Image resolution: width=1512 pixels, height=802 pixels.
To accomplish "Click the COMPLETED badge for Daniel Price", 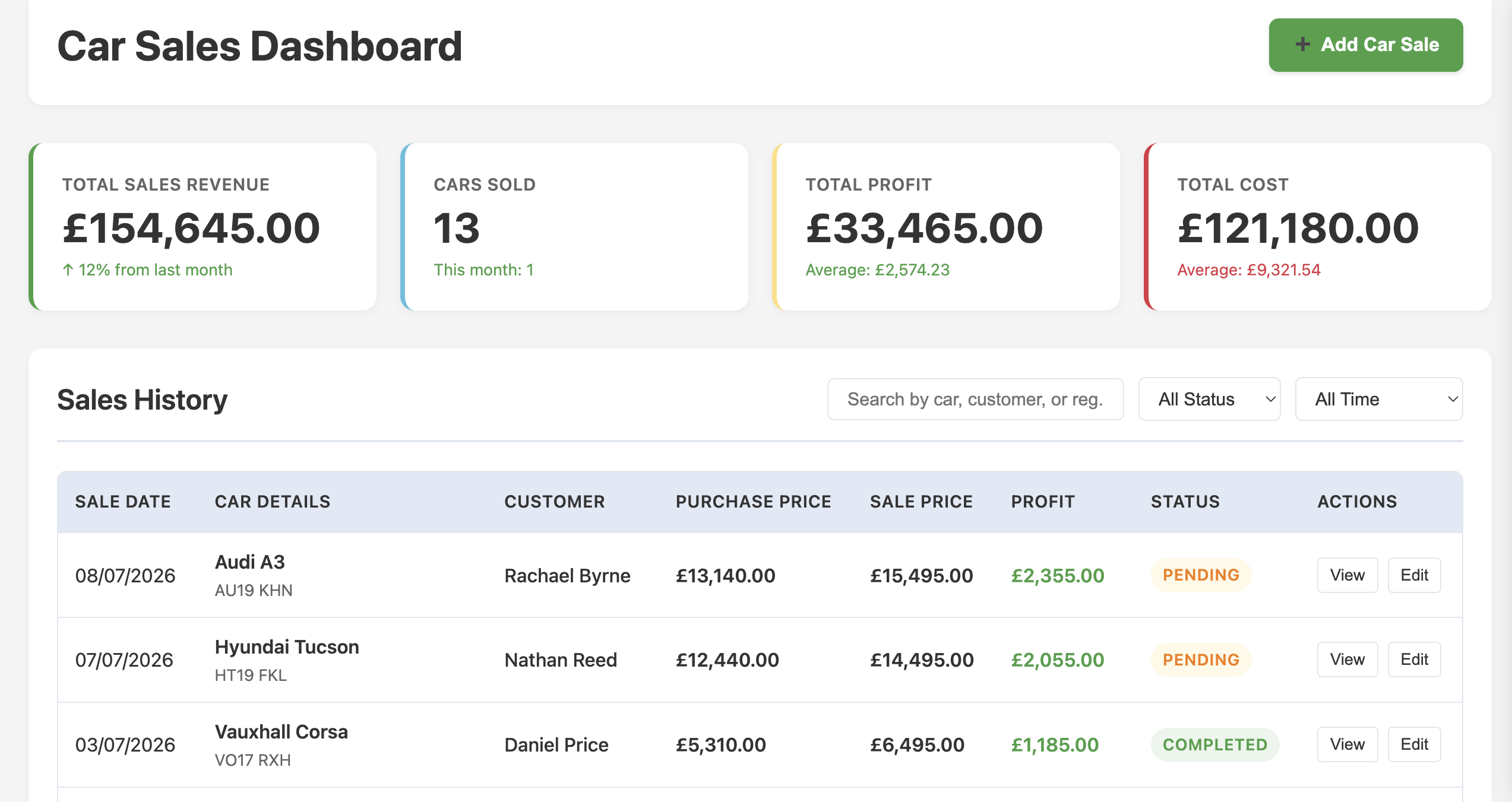I will pos(1214,744).
